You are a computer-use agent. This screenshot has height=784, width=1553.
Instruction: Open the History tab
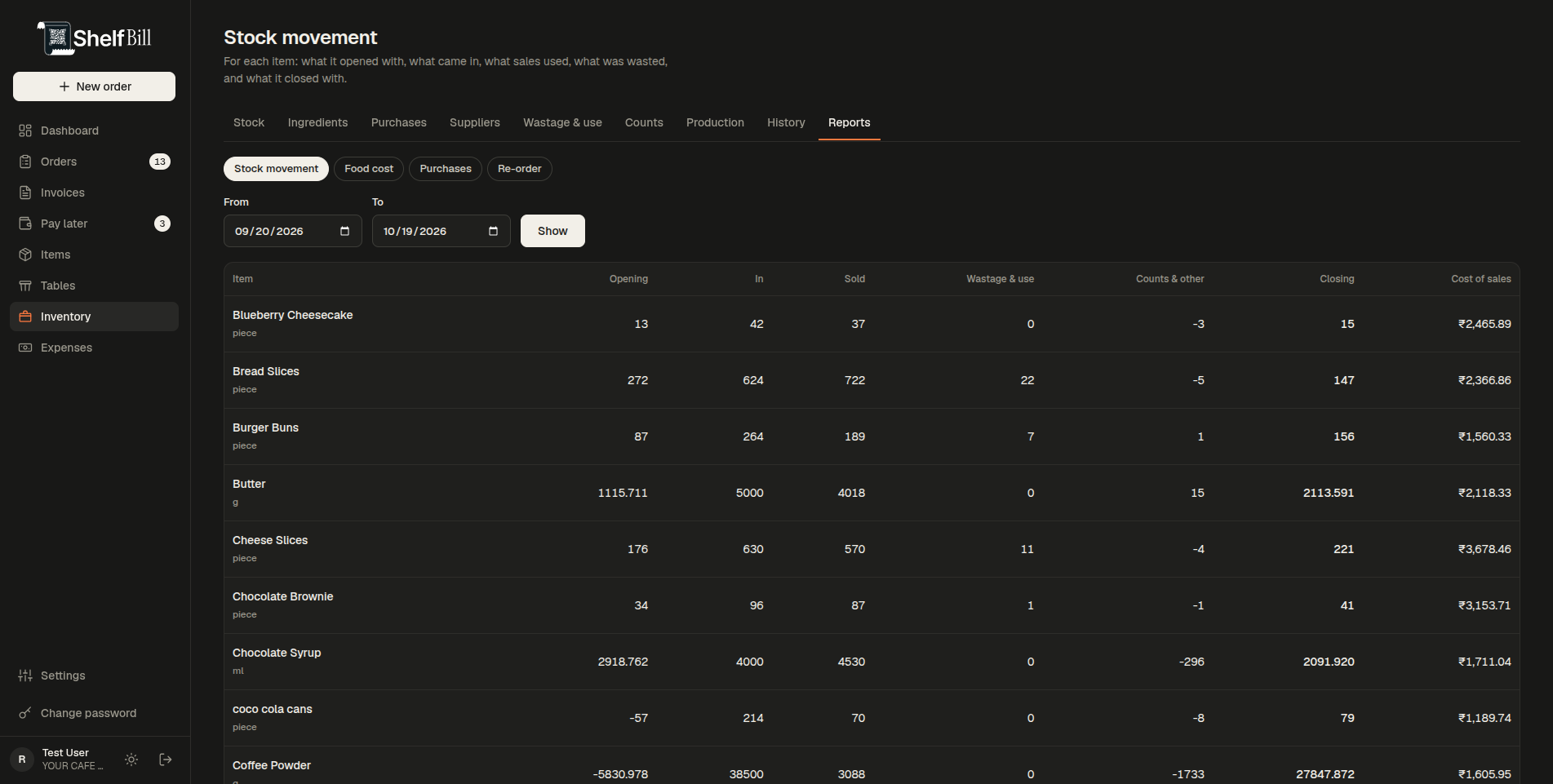click(x=786, y=122)
